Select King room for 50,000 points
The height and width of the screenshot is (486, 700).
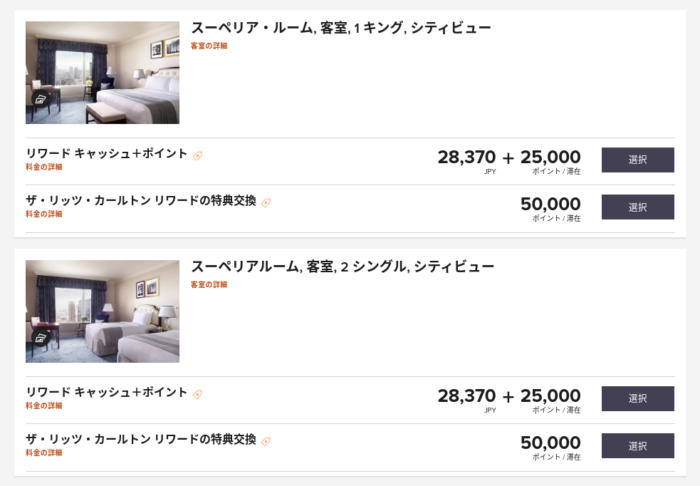638,207
